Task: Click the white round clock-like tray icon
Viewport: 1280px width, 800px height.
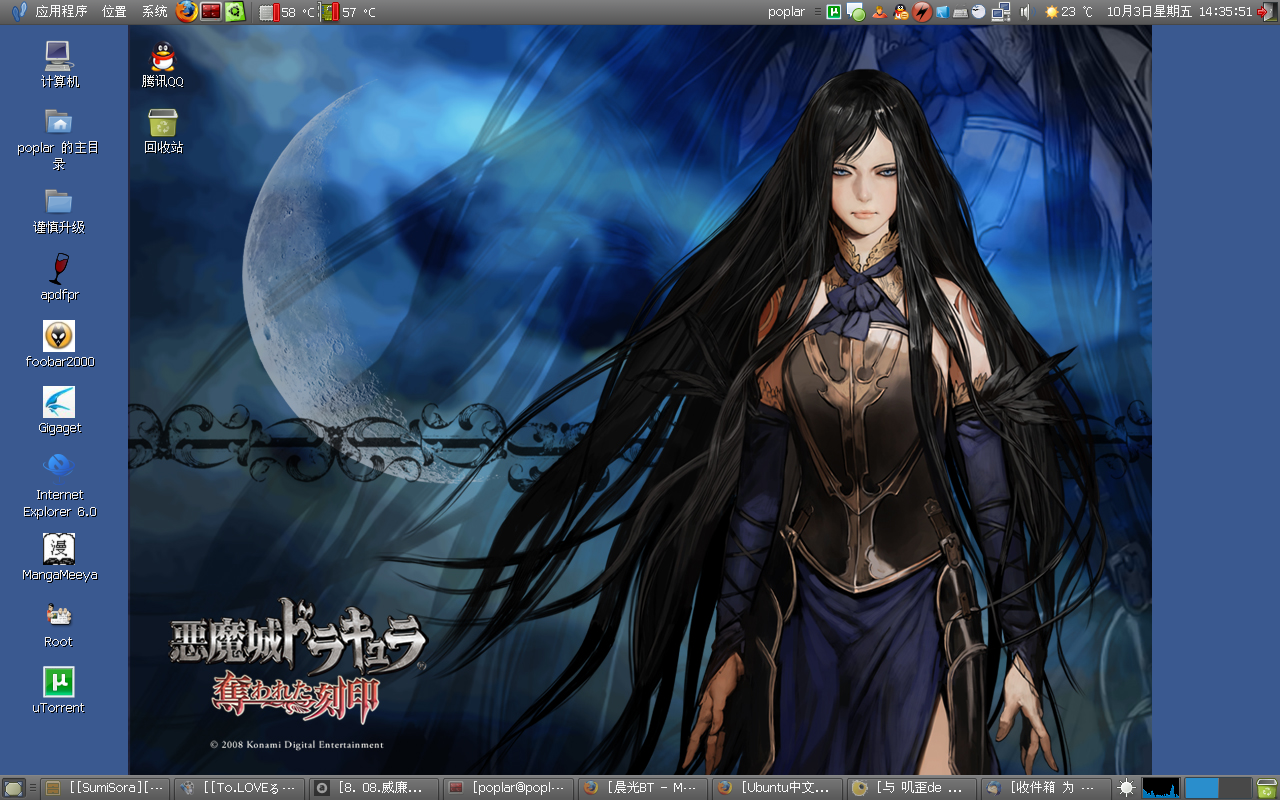Action: click(x=978, y=12)
